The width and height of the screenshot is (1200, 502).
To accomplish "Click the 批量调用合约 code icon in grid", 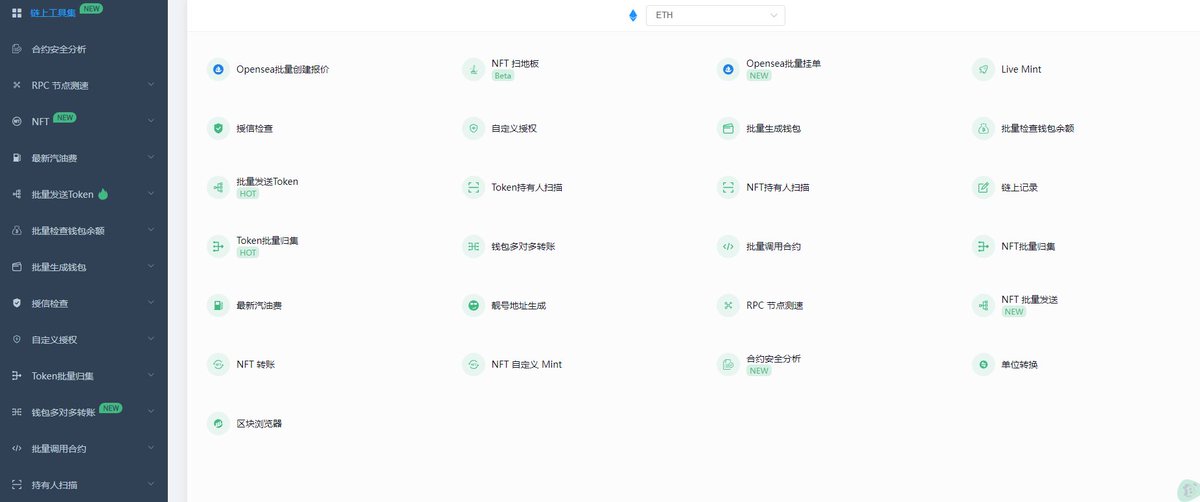I will (728, 247).
